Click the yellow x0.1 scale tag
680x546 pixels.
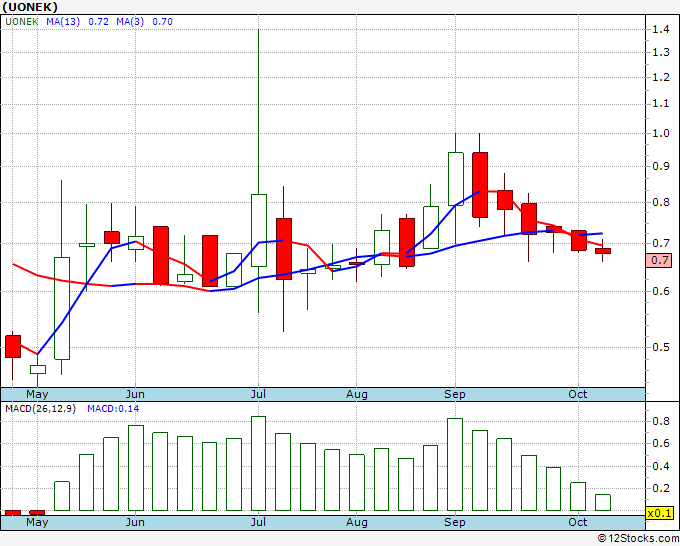pos(659,513)
